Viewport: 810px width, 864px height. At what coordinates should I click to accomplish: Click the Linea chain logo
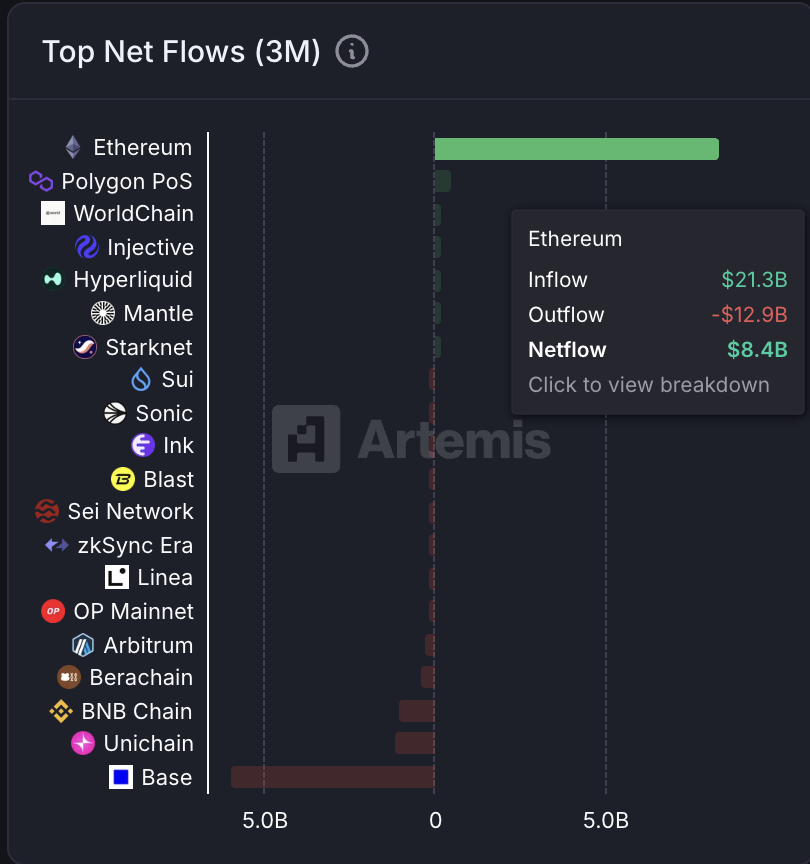coord(117,577)
